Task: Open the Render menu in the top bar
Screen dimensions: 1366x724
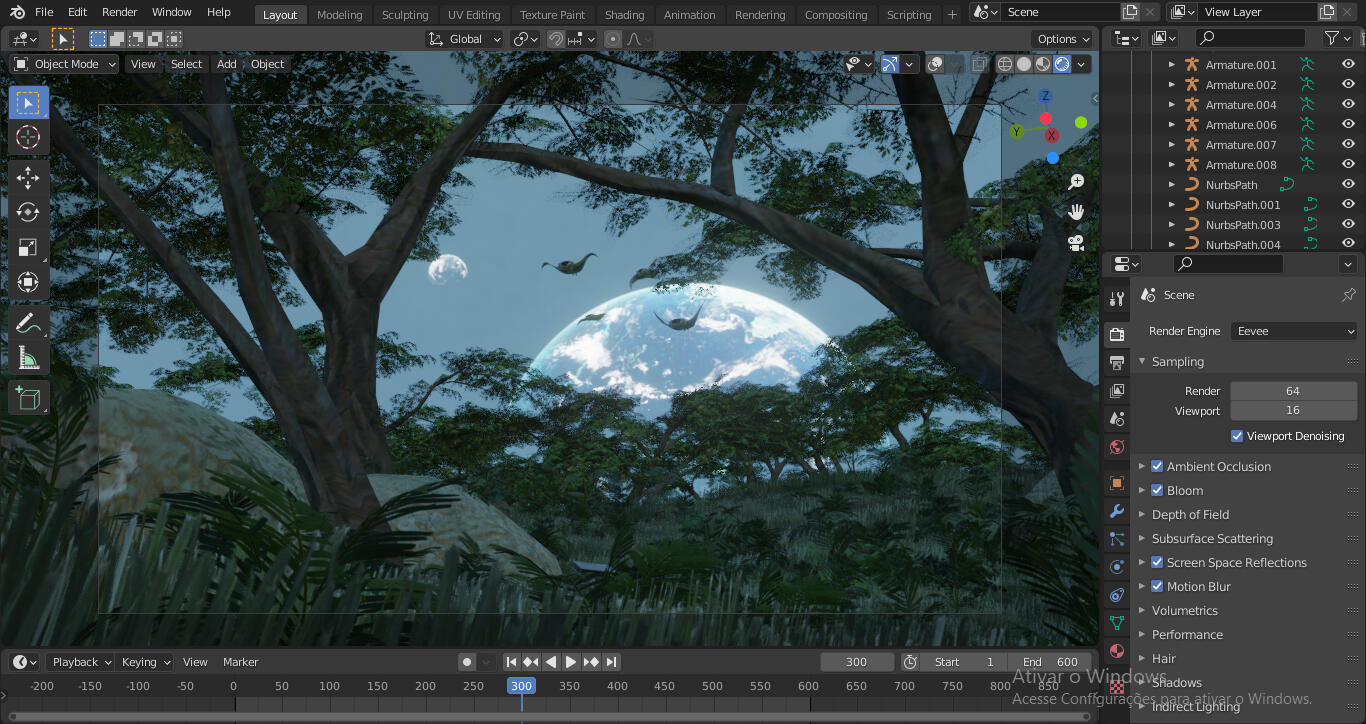Action: 119,12
